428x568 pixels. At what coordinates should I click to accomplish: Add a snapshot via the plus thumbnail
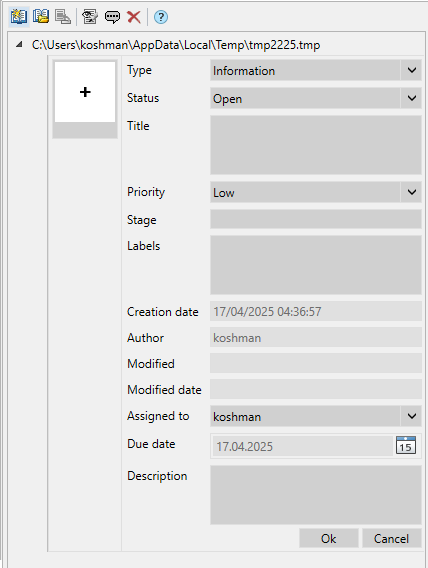tap(85, 92)
